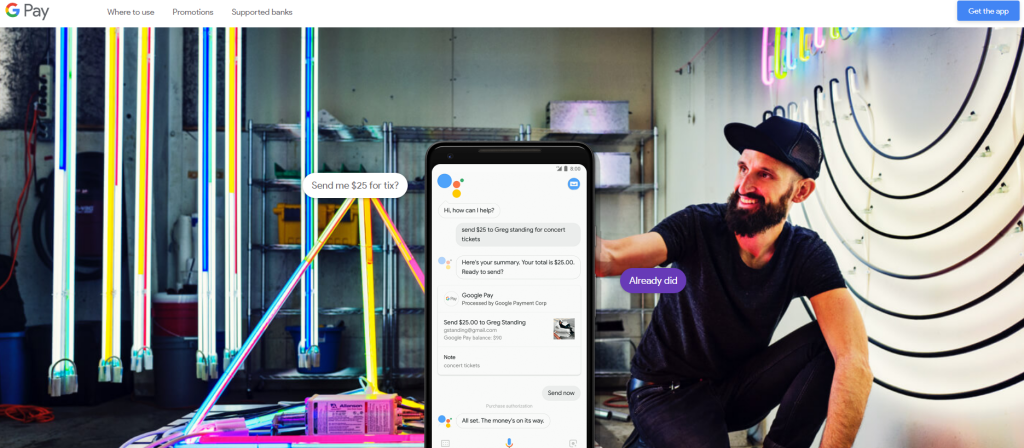Click the Send me $25 for tix bubble
Screen dimensions: 1024x448
pyautogui.click(x=355, y=185)
